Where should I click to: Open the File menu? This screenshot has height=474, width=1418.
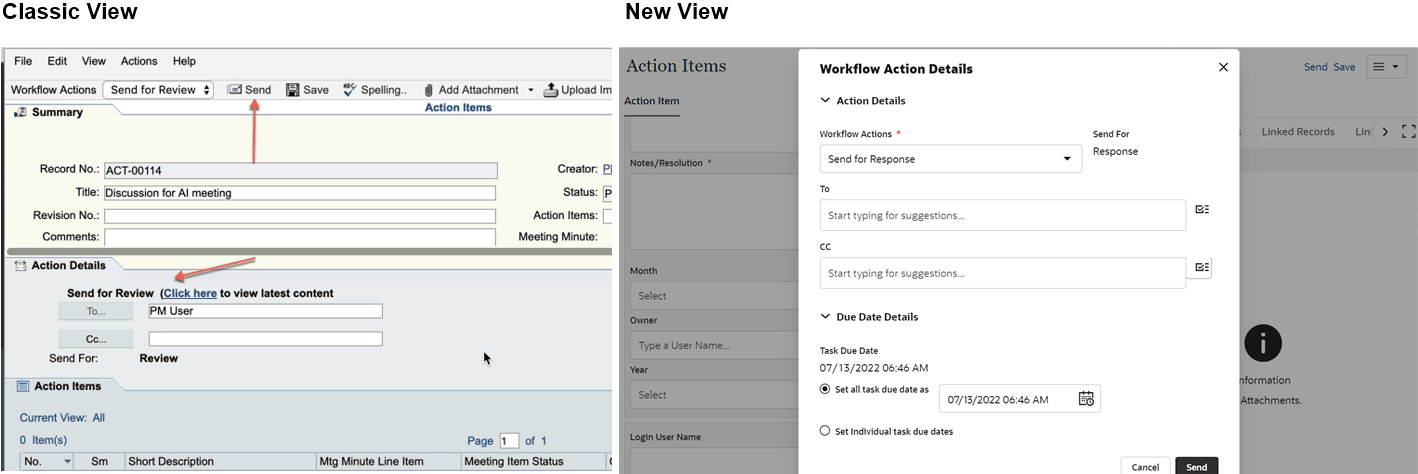(23, 61)
